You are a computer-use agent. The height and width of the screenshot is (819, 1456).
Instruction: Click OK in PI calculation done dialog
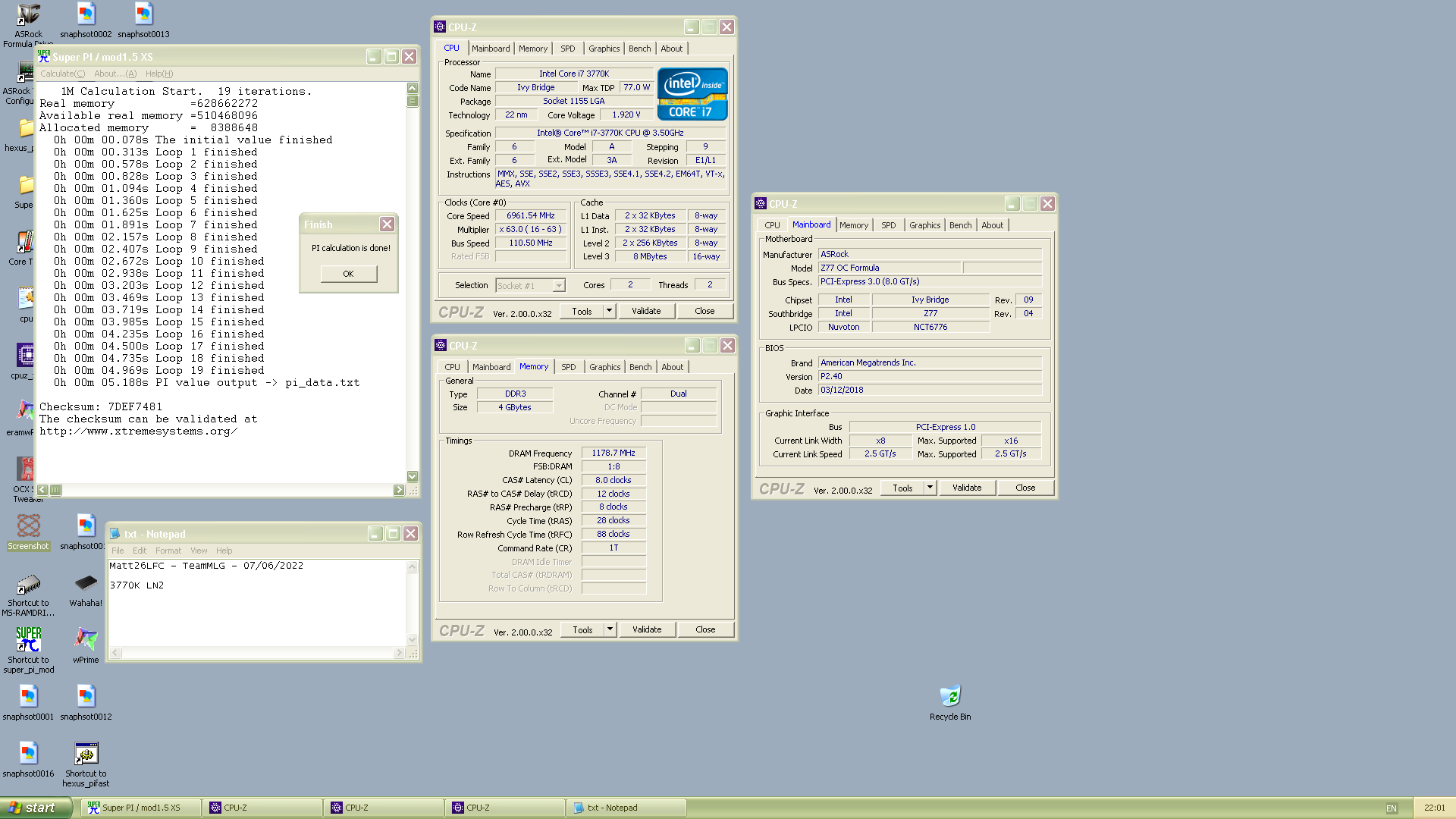[x=348, y=274]
